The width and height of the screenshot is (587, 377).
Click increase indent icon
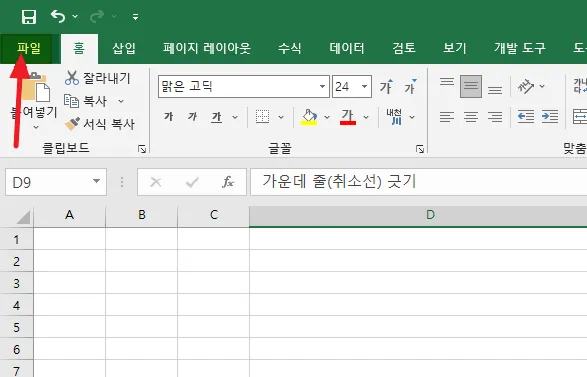pyautogui.click(x=550, y=117)
